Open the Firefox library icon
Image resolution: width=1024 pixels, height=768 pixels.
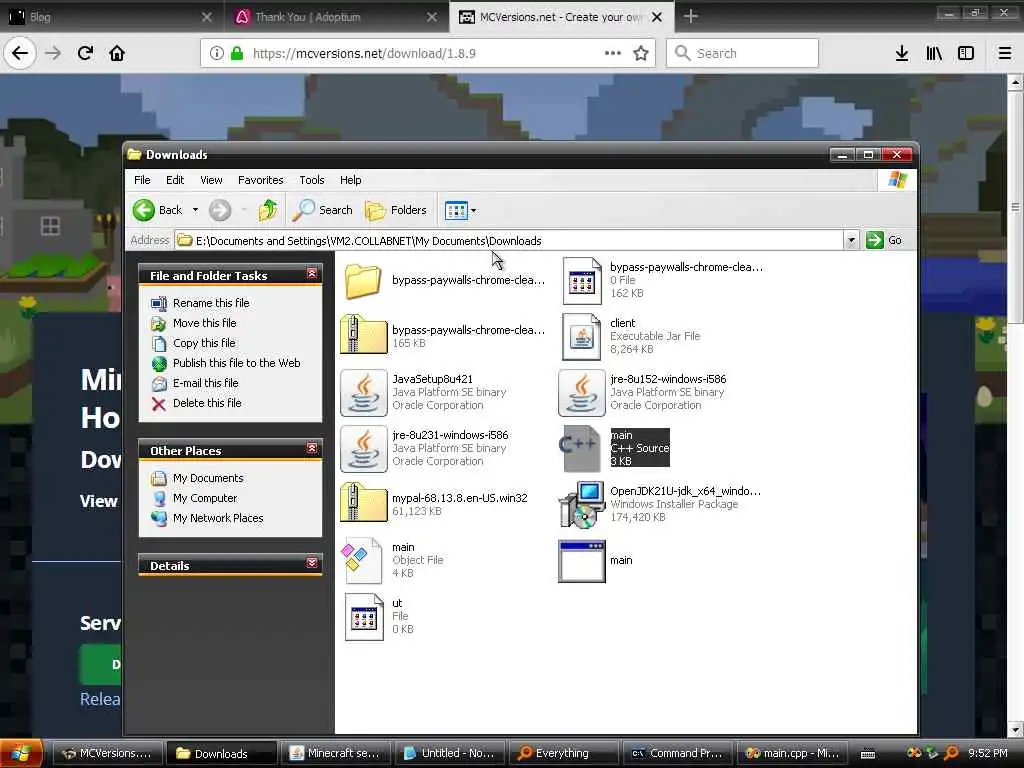click(934, 54)
